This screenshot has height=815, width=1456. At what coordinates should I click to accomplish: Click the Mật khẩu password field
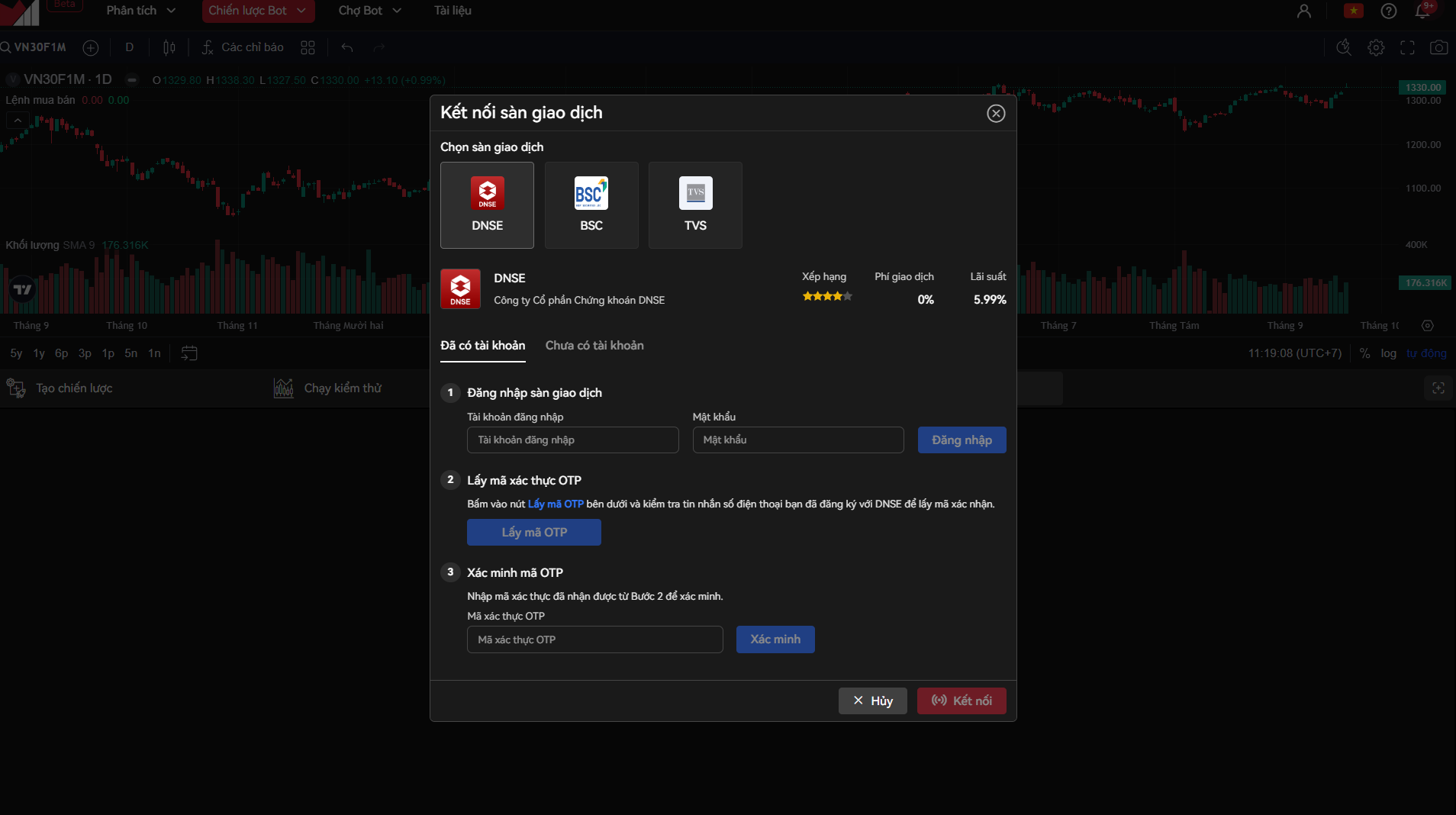tap(798, 440)
